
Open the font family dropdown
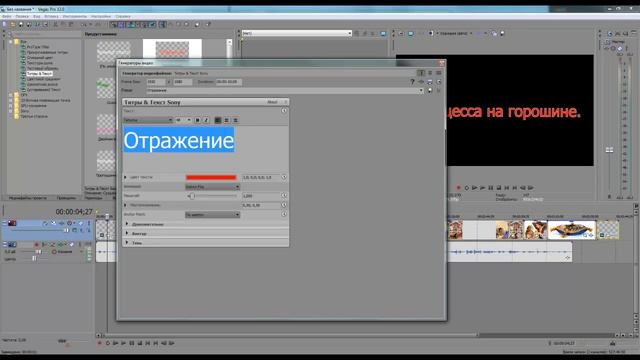[148, 120]
